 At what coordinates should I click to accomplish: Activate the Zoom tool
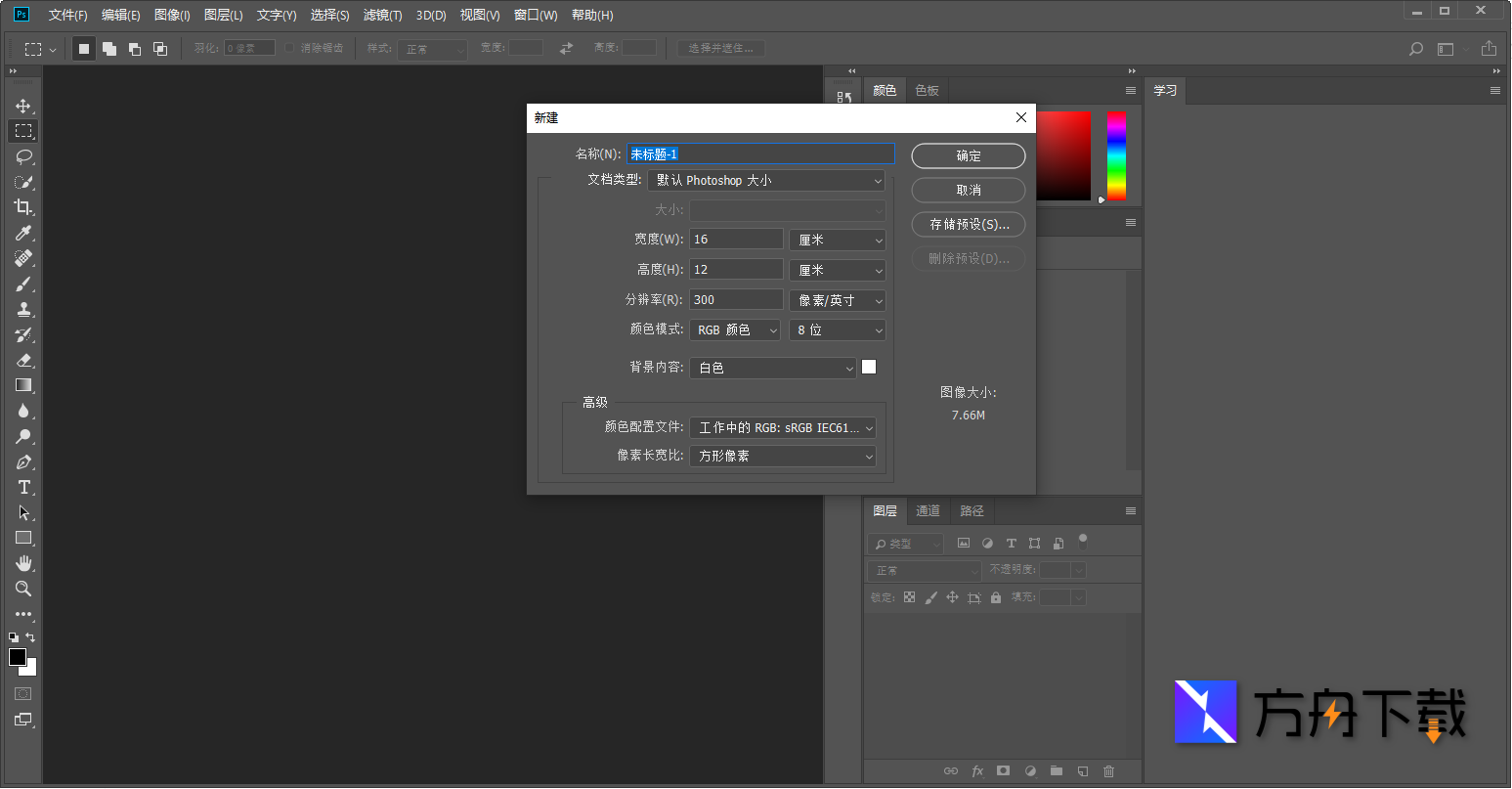pos(22,589)
